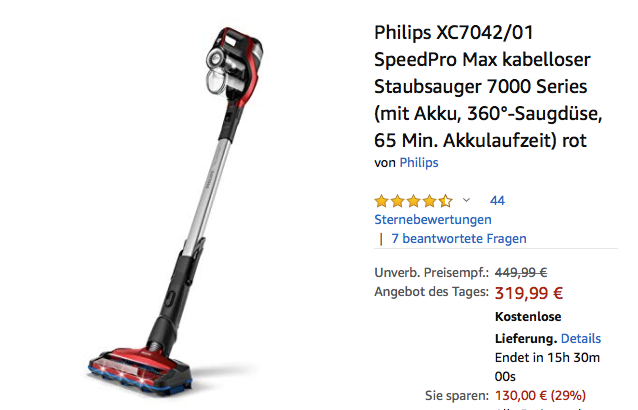This screenshot has width=638, height=410.
Task: Click the Philips vacuum cleaner product image
Action: point(176,212)
